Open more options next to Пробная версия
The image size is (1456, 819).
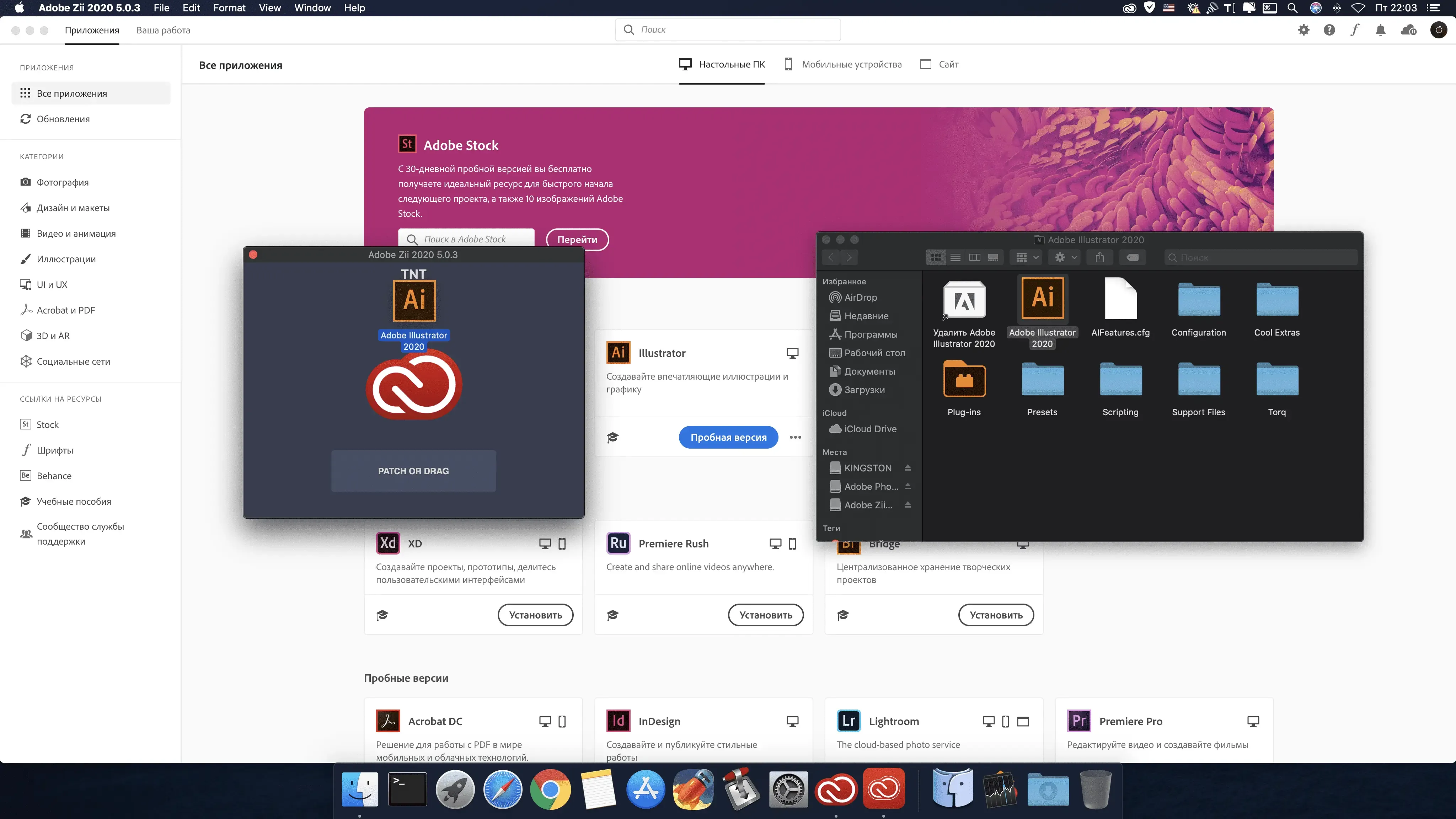tap(795, 437)
